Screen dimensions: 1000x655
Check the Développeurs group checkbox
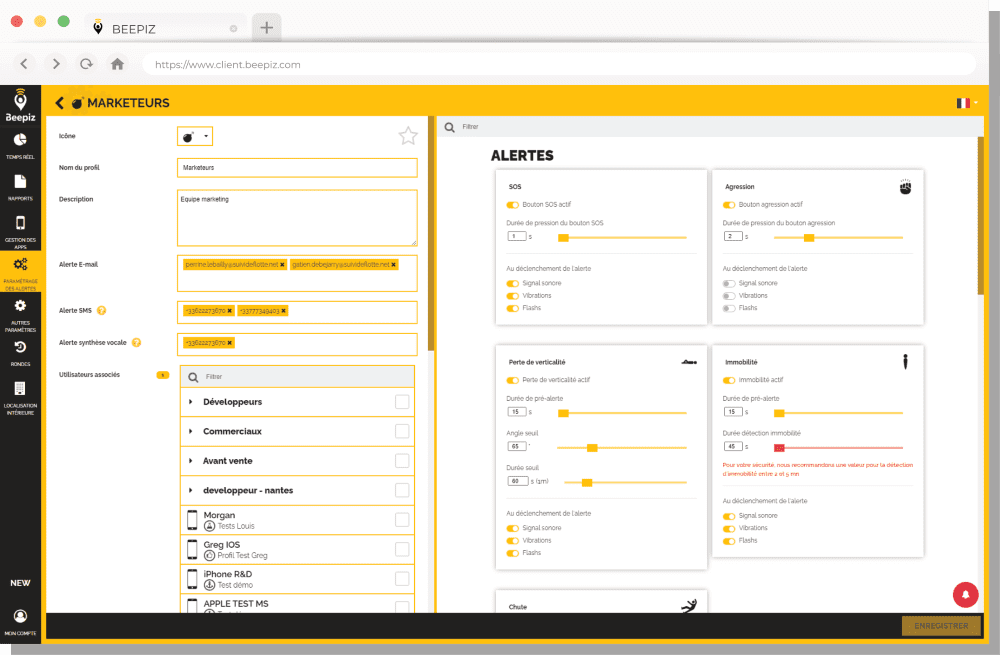pyautogui.click(x=403, y=402)
